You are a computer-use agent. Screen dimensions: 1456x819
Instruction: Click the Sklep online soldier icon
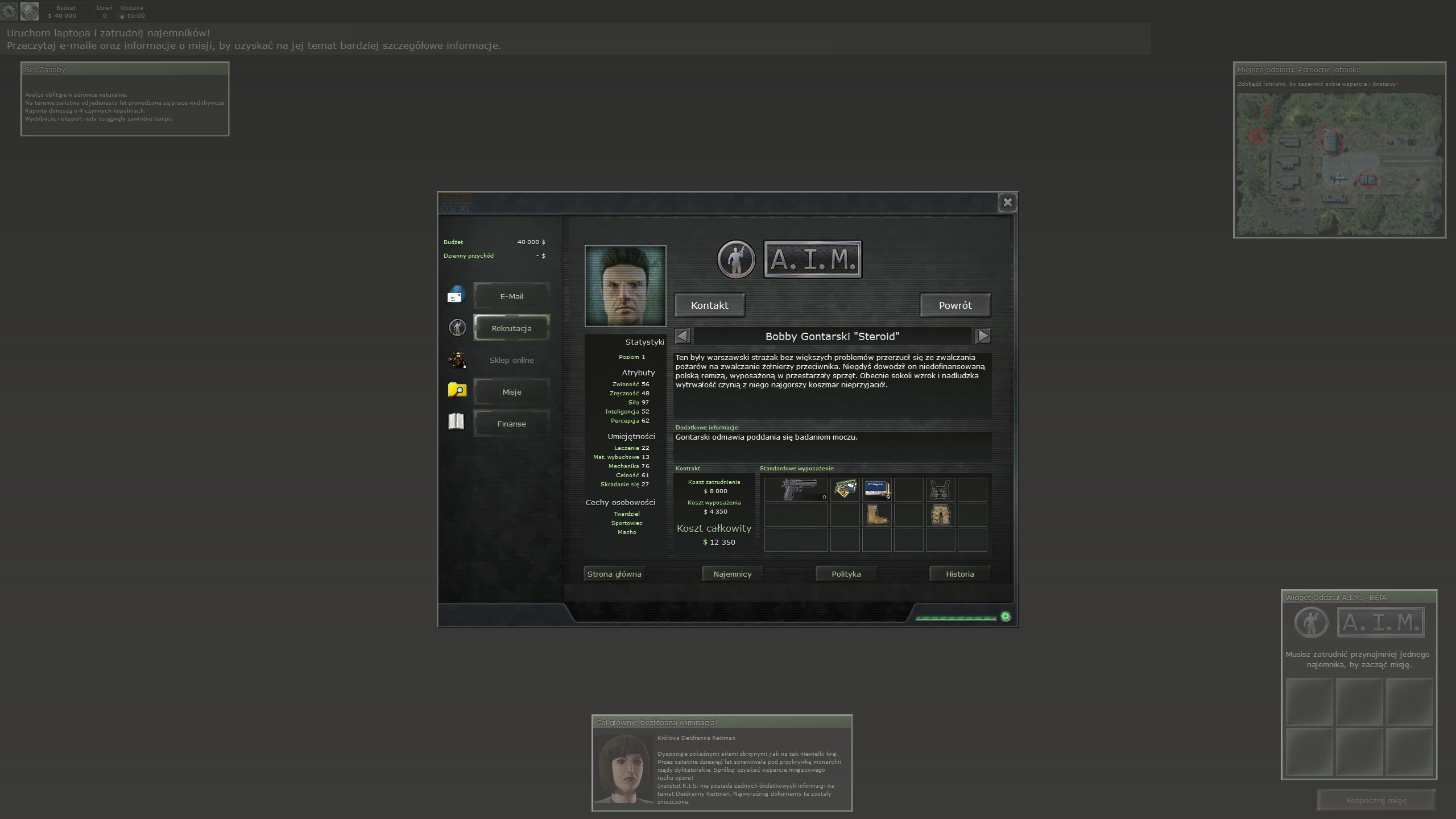[x=457, y=359]
